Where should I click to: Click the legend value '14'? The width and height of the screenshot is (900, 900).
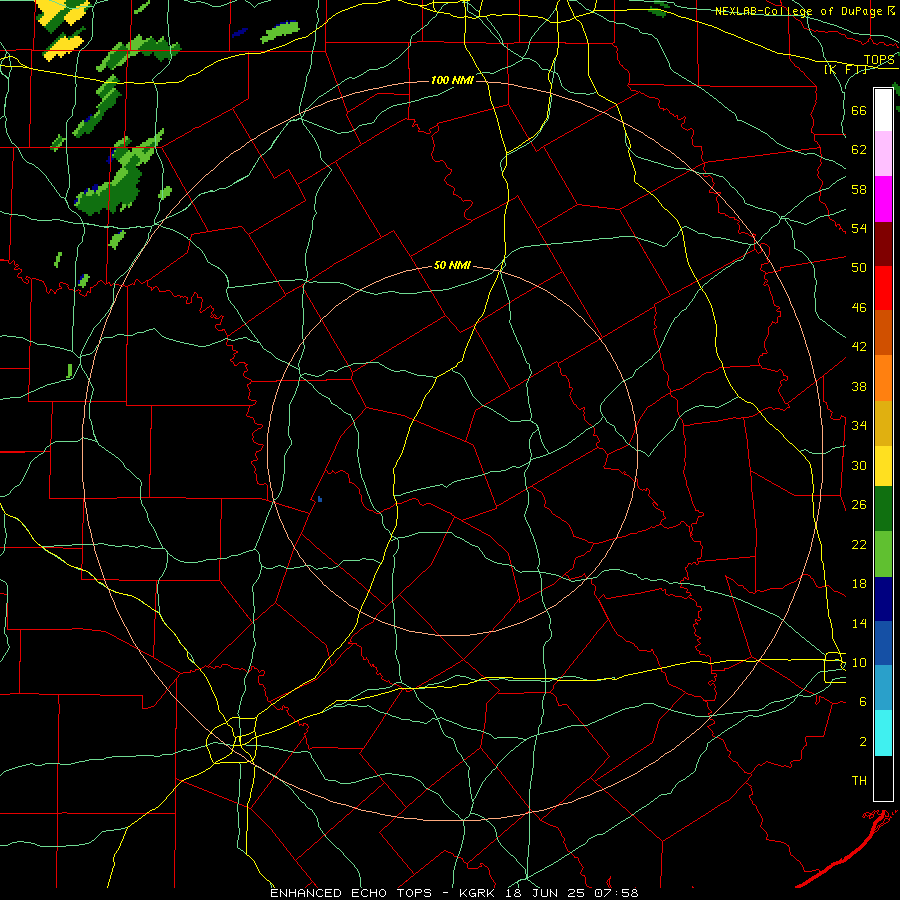[x=859, y=623]
